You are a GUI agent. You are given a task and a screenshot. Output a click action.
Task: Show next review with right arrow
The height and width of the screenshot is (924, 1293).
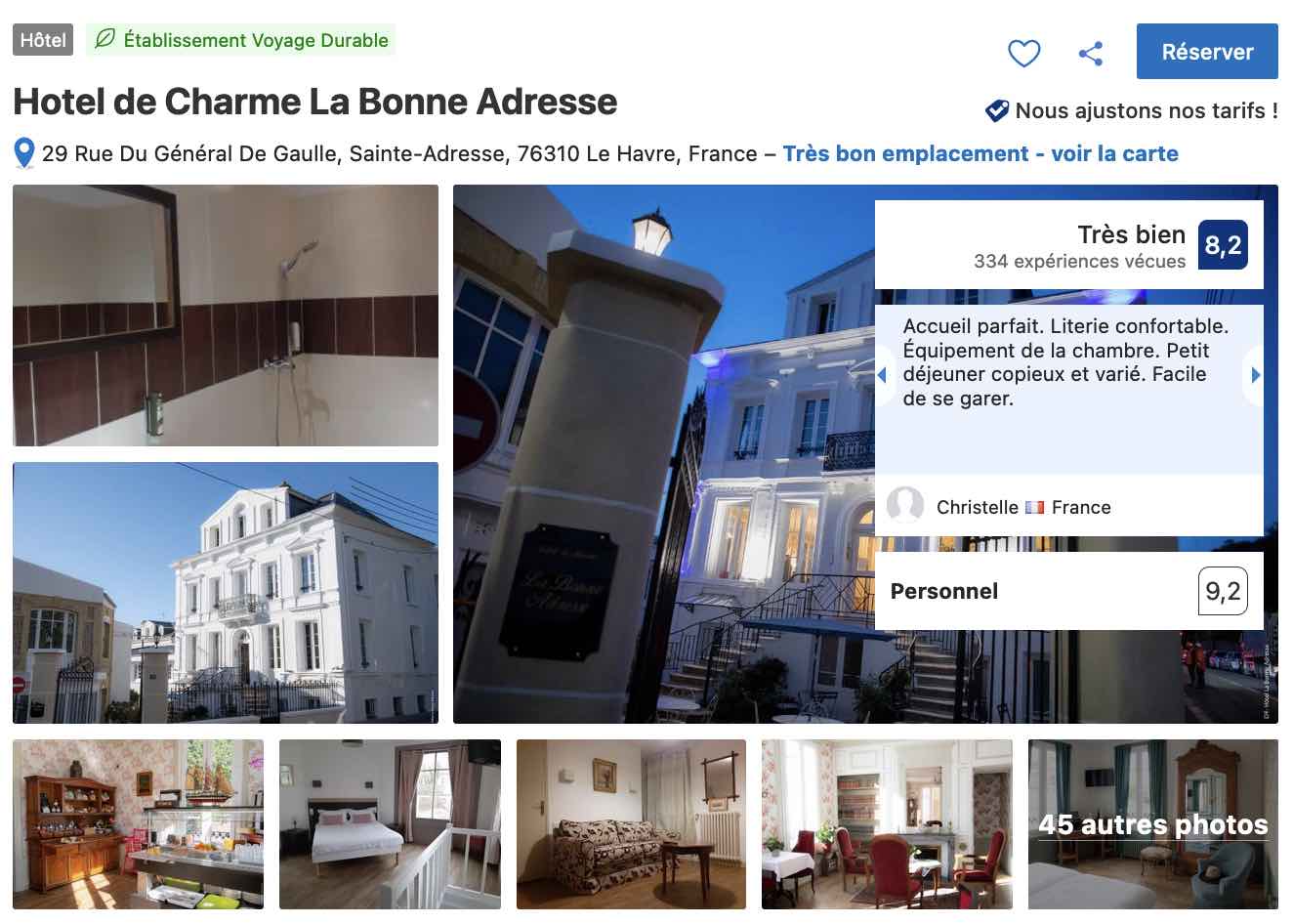[1255, 375]
